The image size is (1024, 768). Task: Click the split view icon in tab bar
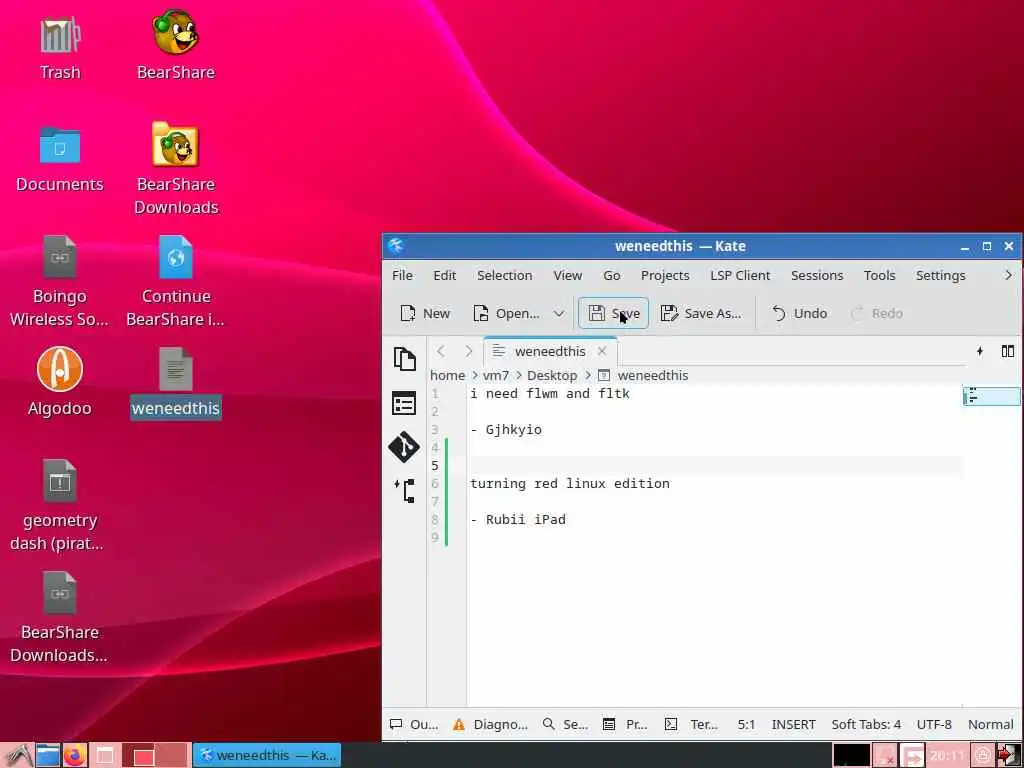1008,351
